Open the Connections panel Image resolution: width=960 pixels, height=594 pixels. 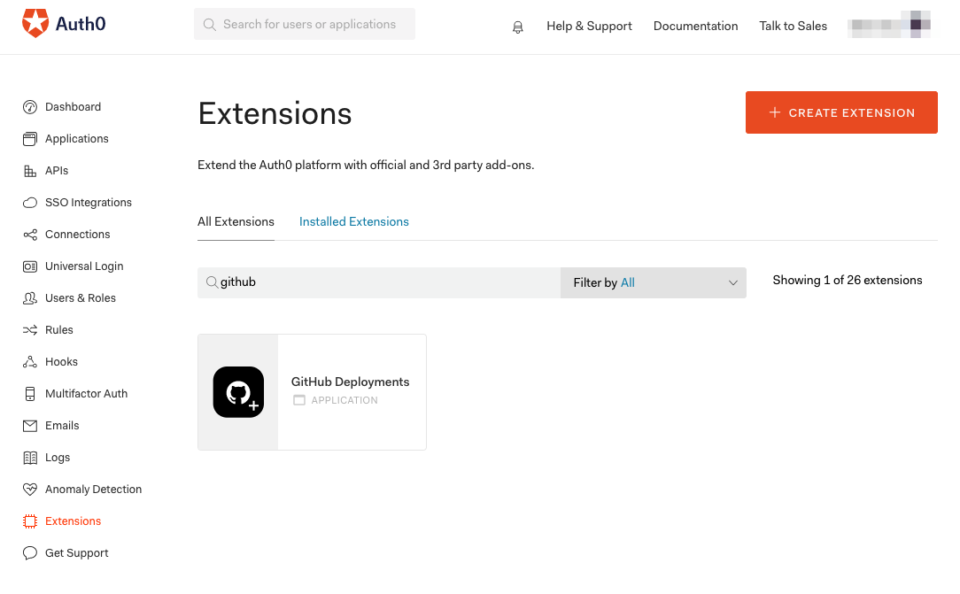pos(76,234)
